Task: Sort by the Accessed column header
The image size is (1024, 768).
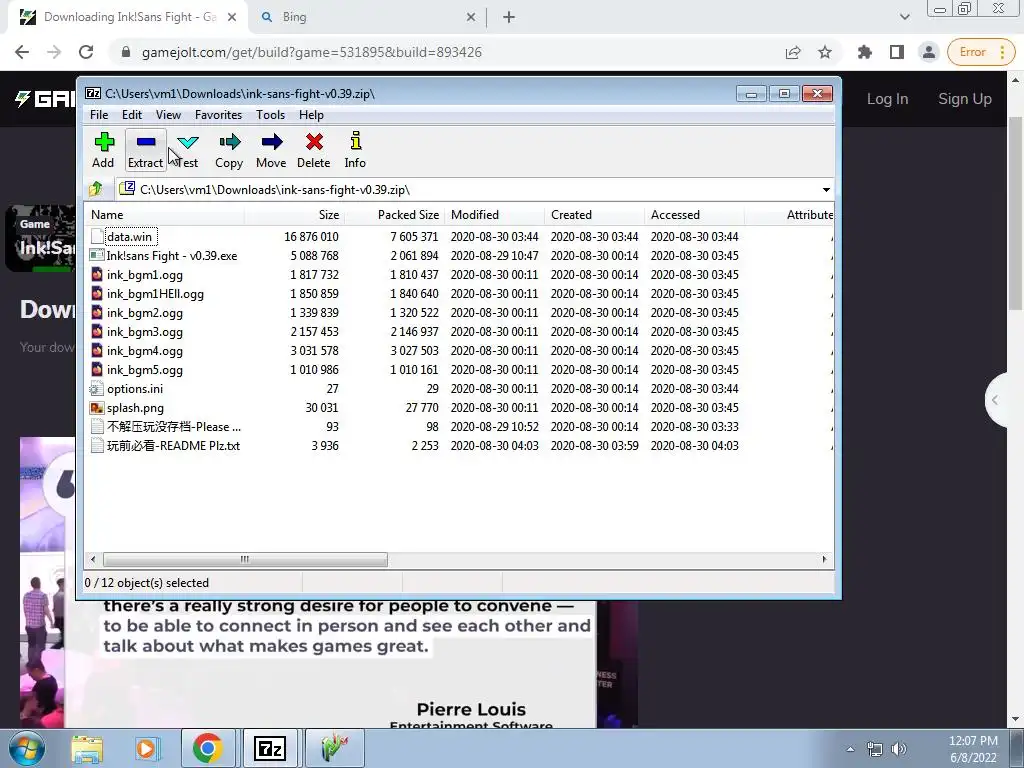Action: 694,215
